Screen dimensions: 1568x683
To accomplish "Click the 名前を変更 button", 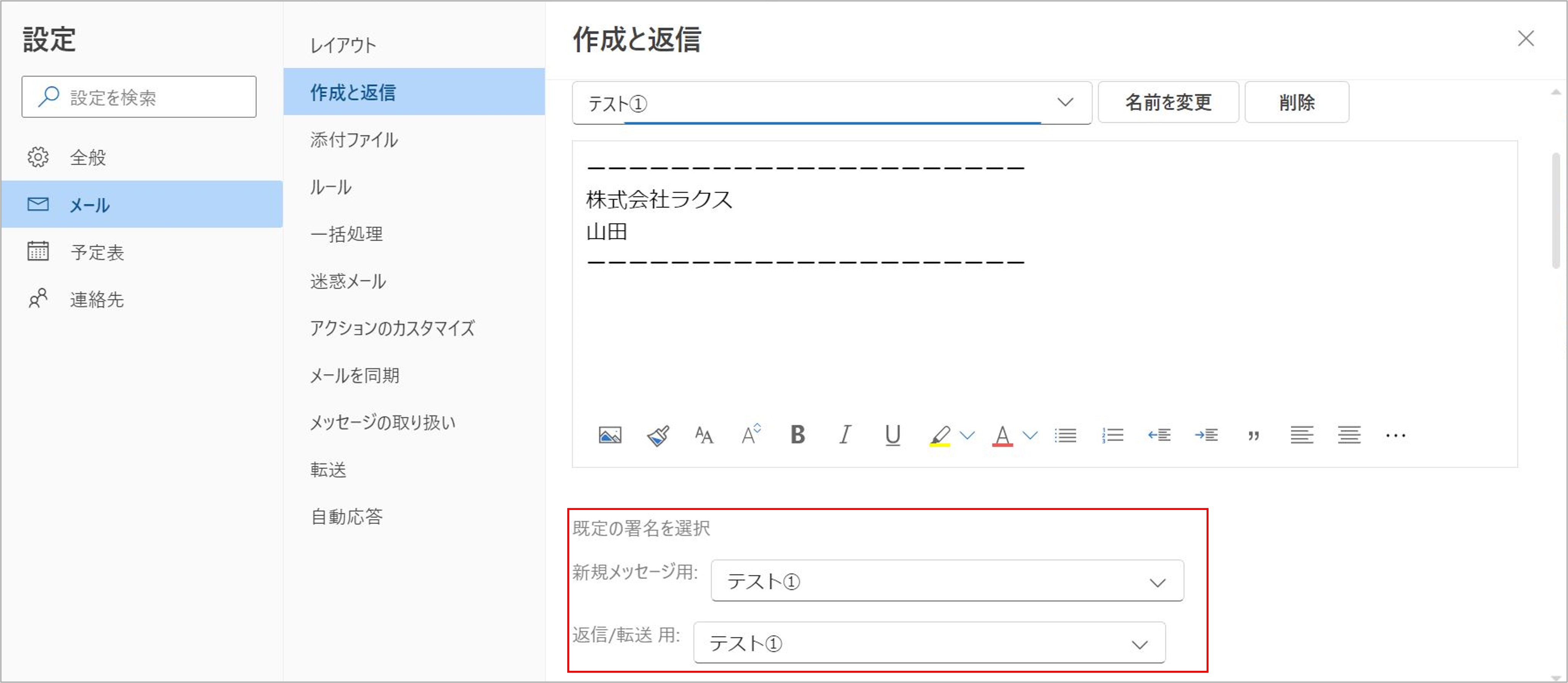I will [x=1168, y=102].
